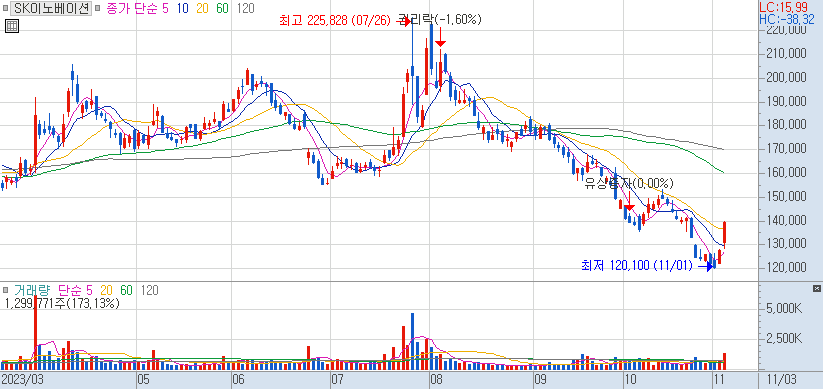Screen dimensions: 823x389
Task: Select the green 60-day price average label
Action: (223, 8)
